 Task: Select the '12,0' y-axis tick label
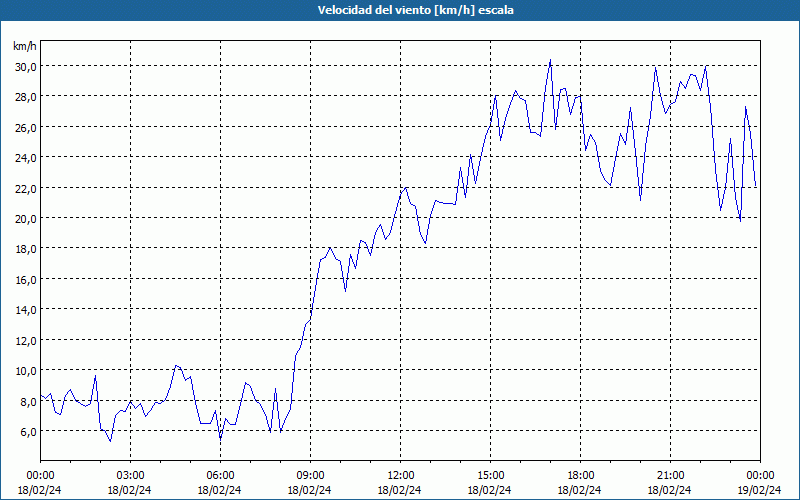[26, 340]
